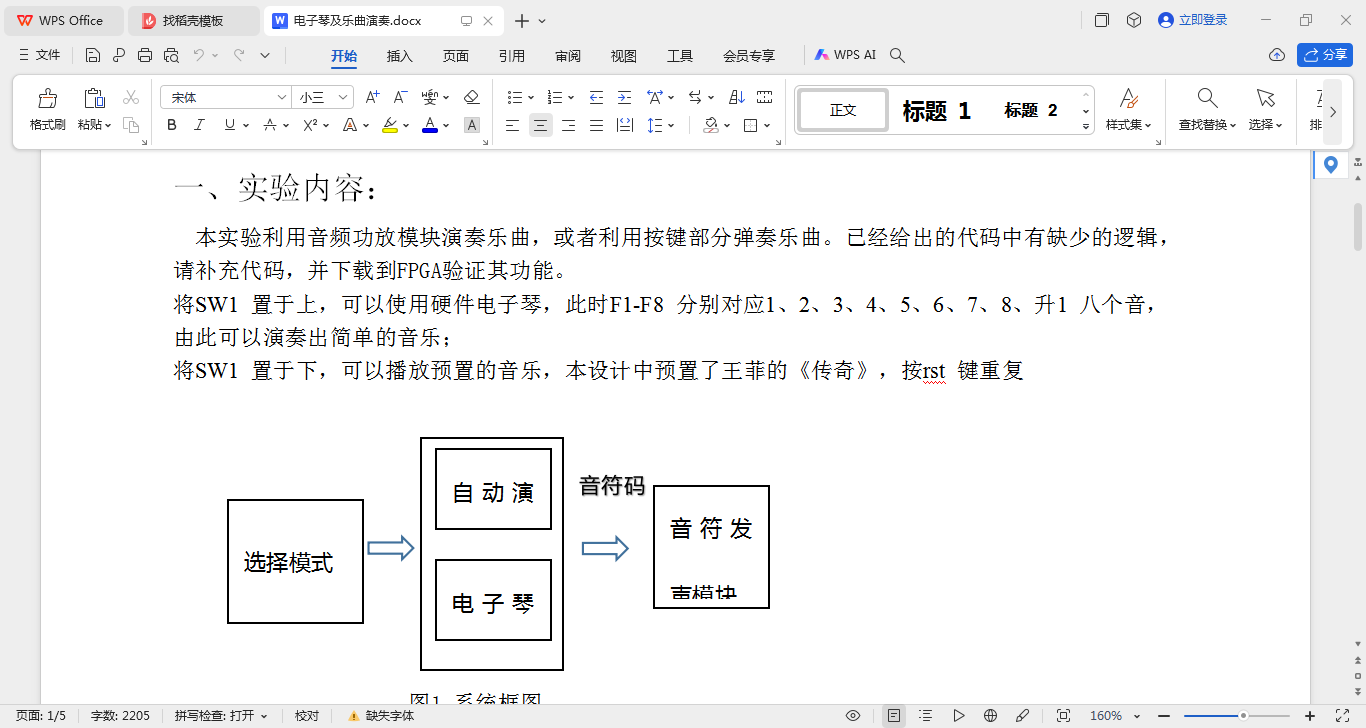
Task: Toggle italic formatting
Action: click(x=198, y=125)
